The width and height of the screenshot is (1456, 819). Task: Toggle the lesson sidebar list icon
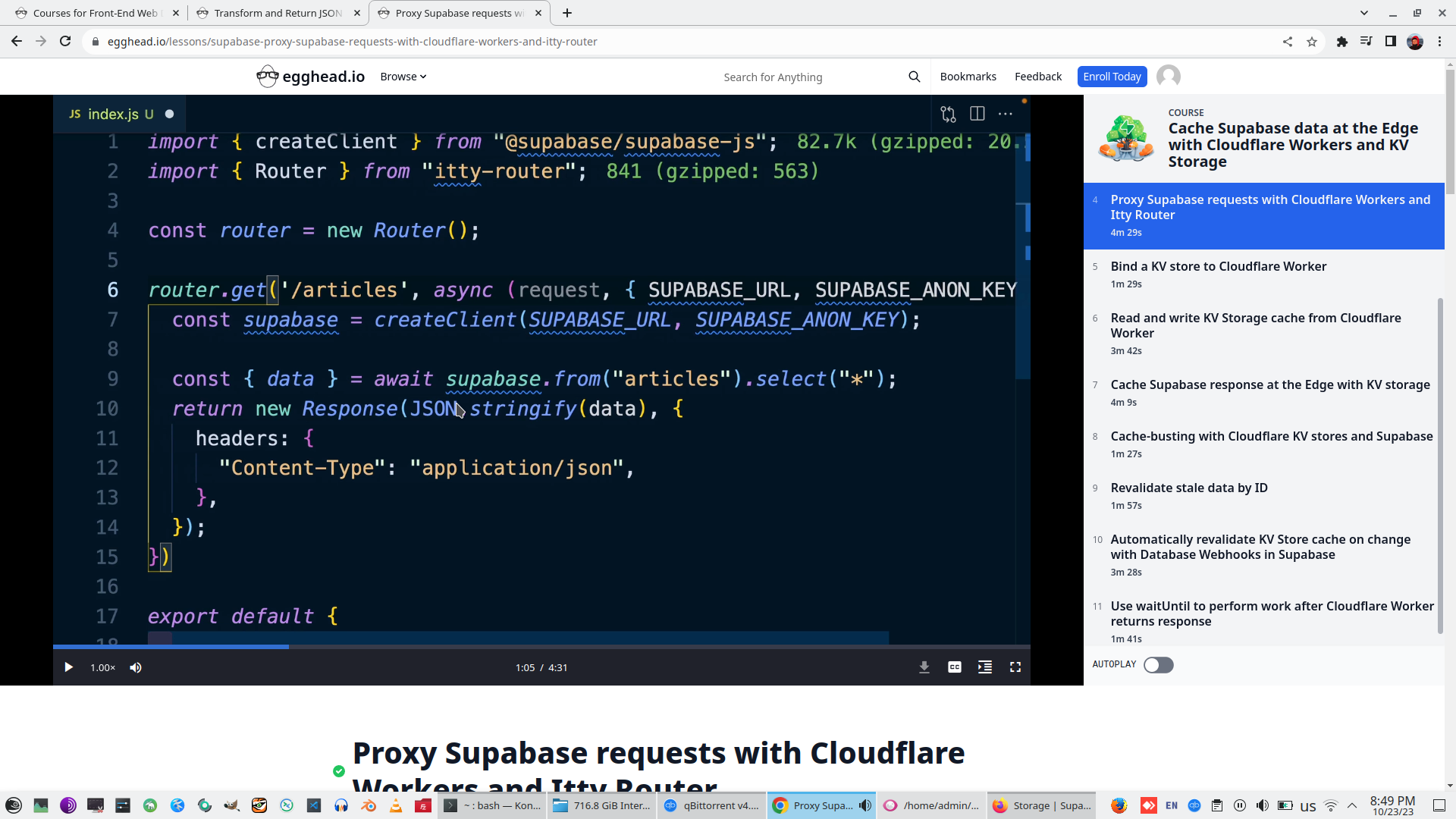(985, 667)
